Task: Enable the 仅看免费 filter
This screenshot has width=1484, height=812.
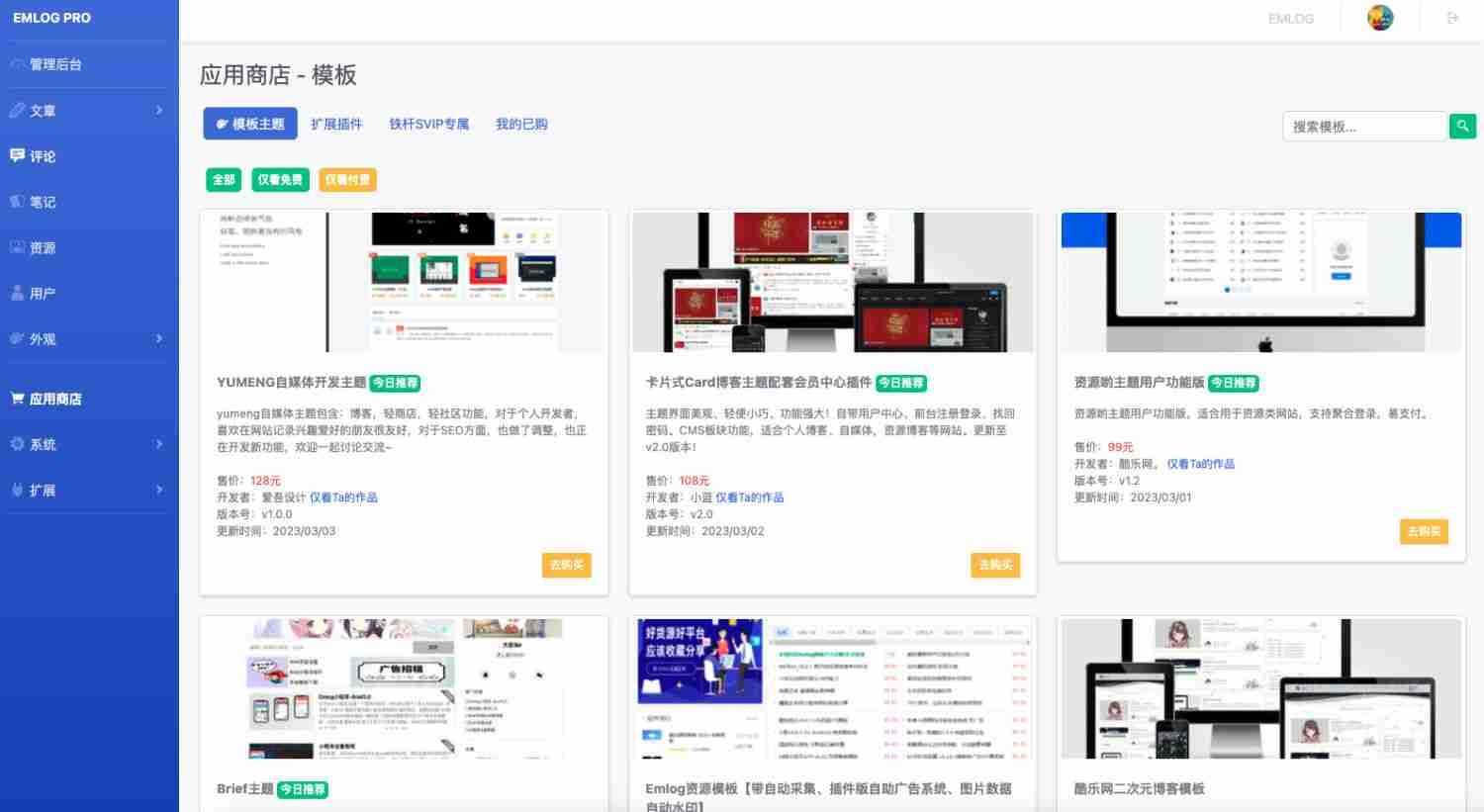Action: click(280, 179)
